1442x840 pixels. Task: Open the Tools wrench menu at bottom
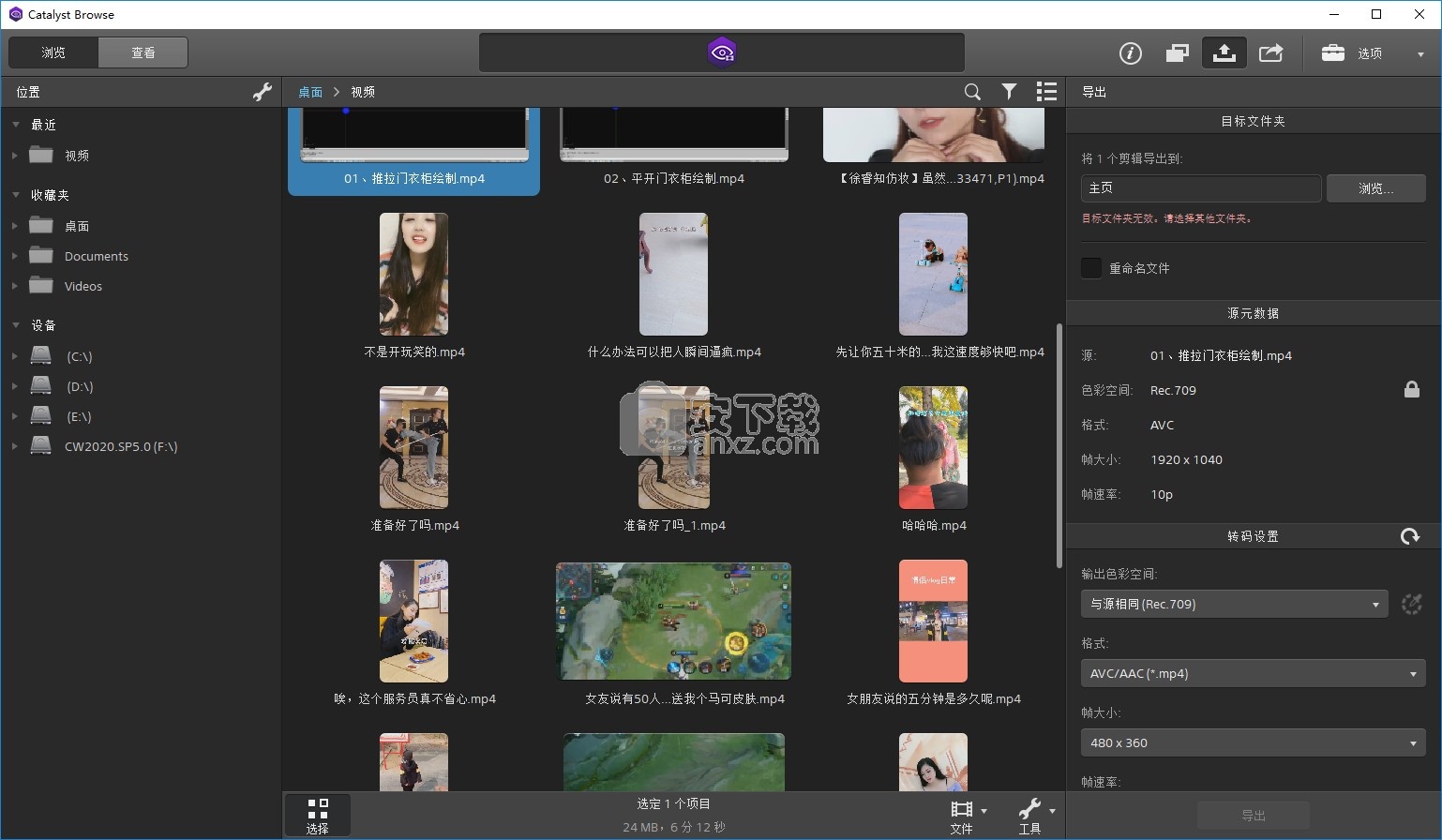pyautogui.click(x=1036, y=815)
